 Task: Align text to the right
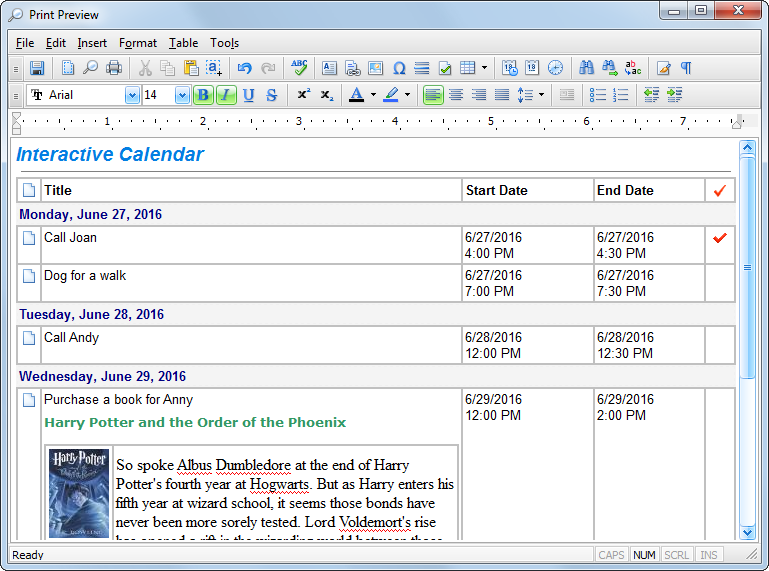[479, 95]
